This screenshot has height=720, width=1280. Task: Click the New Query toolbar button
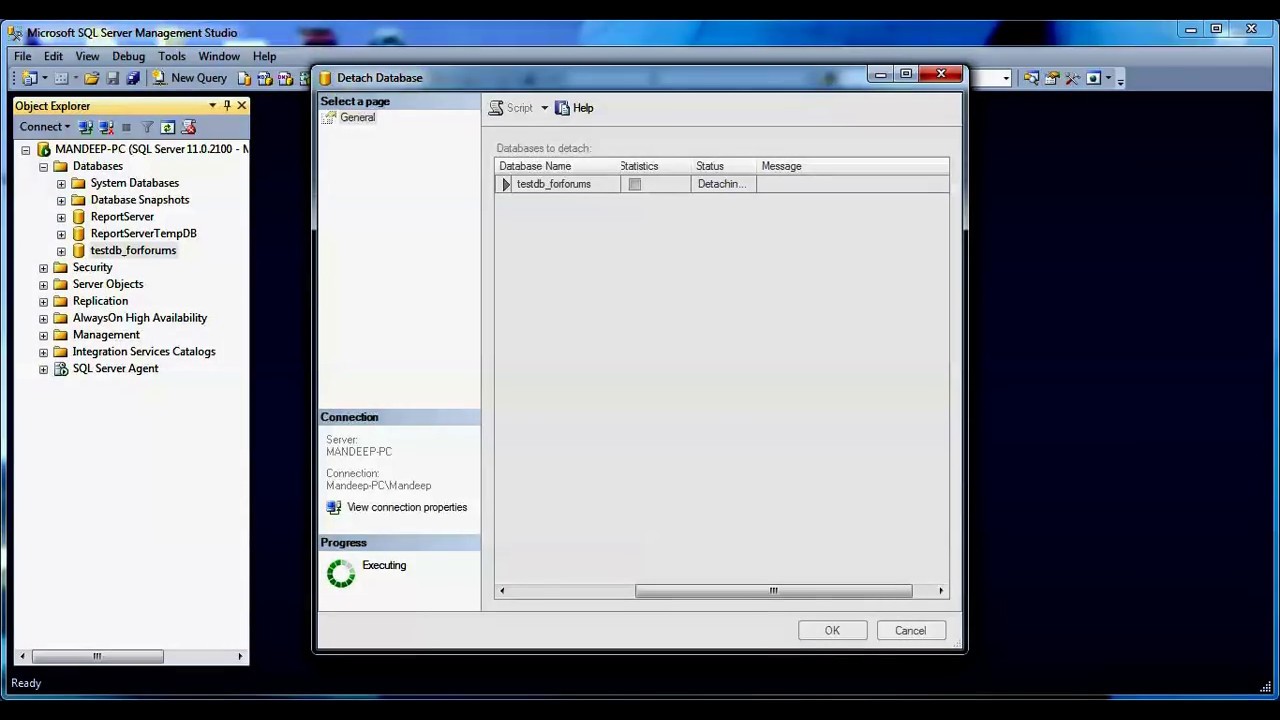point(190,78)
